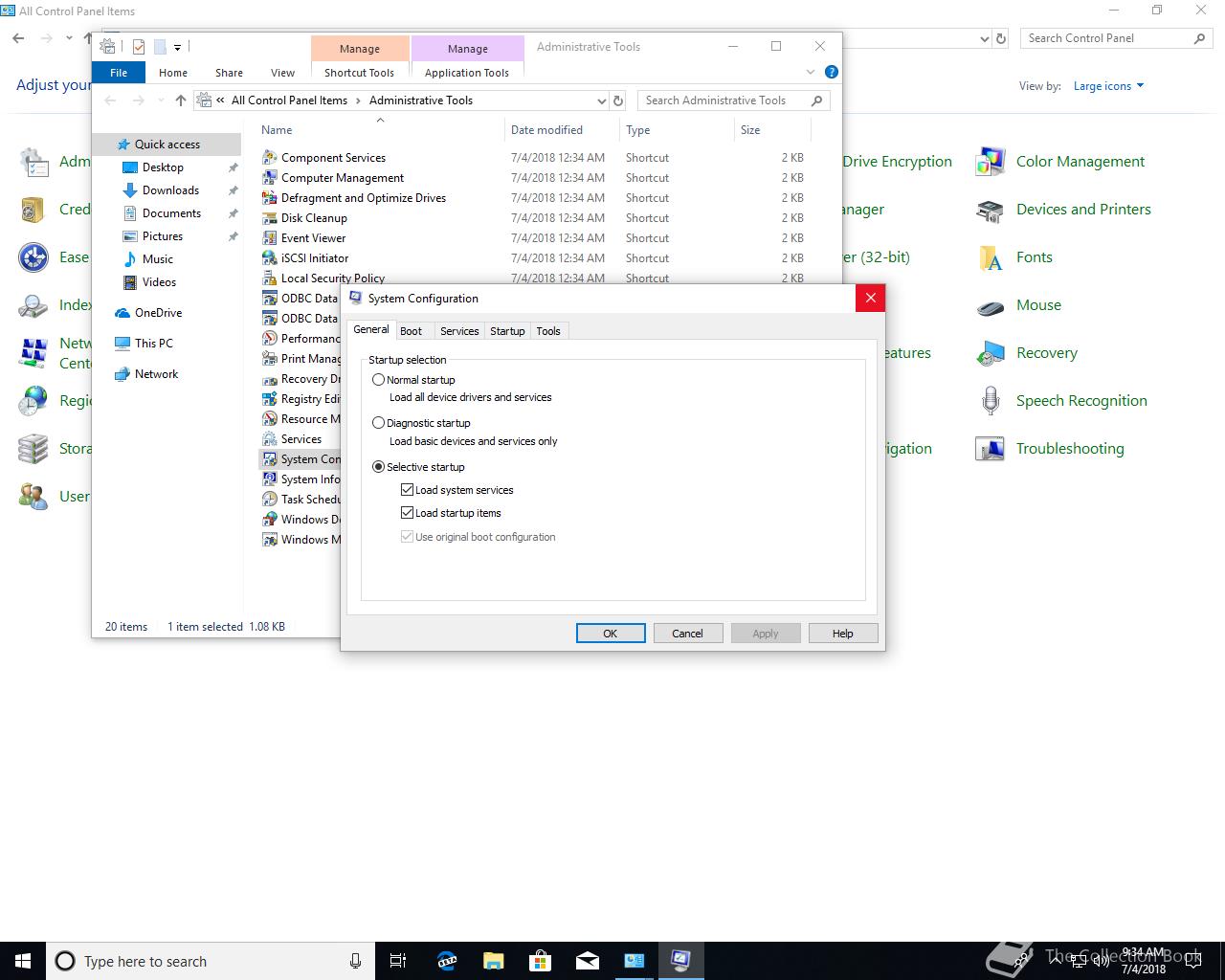This screenshot has height=980, width=1225.
Task: Open the Mail app on the taskbar
Action: (x=588, y=961)
